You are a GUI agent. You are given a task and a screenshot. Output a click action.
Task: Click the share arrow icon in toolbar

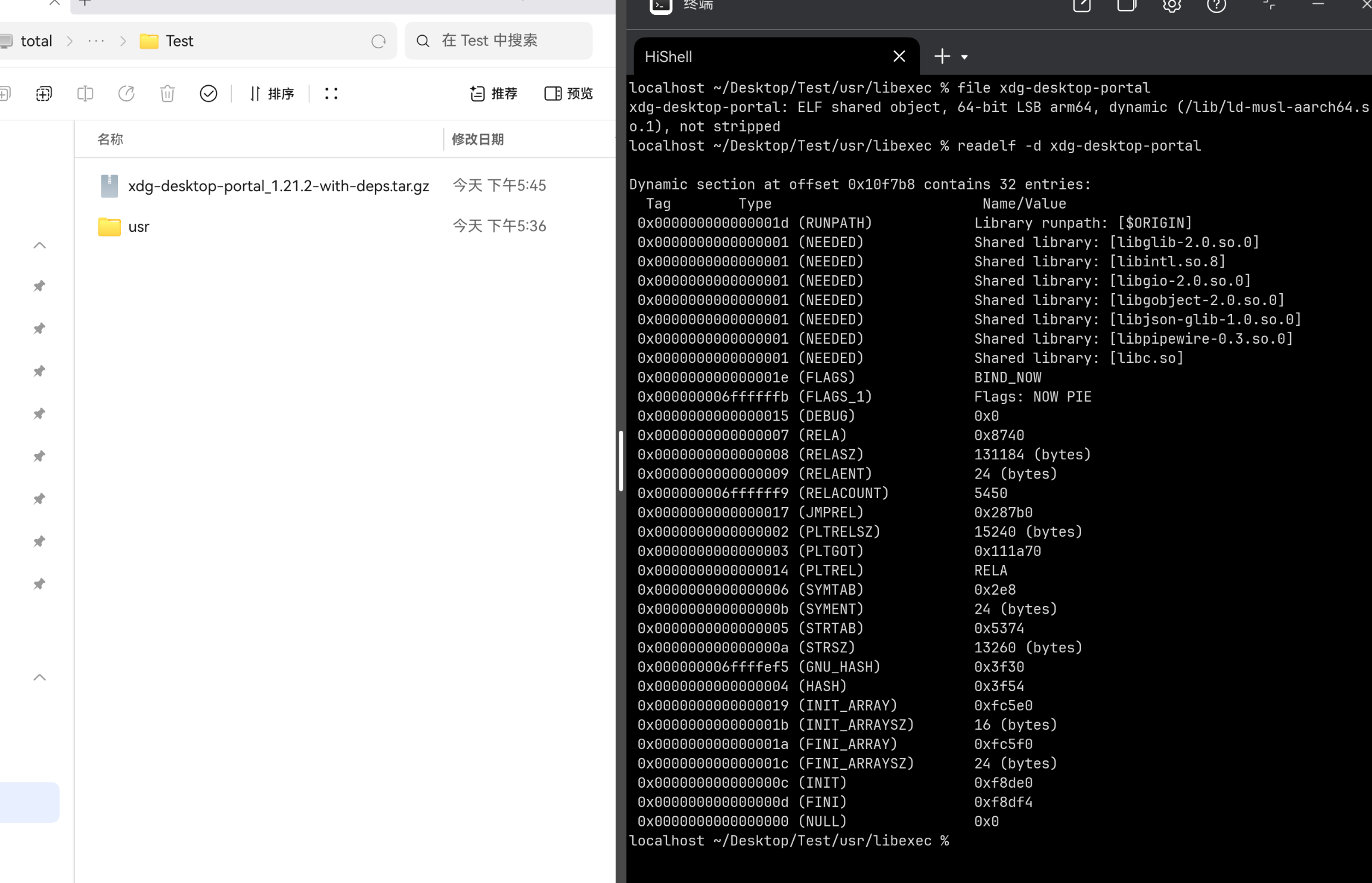(126, 94)
